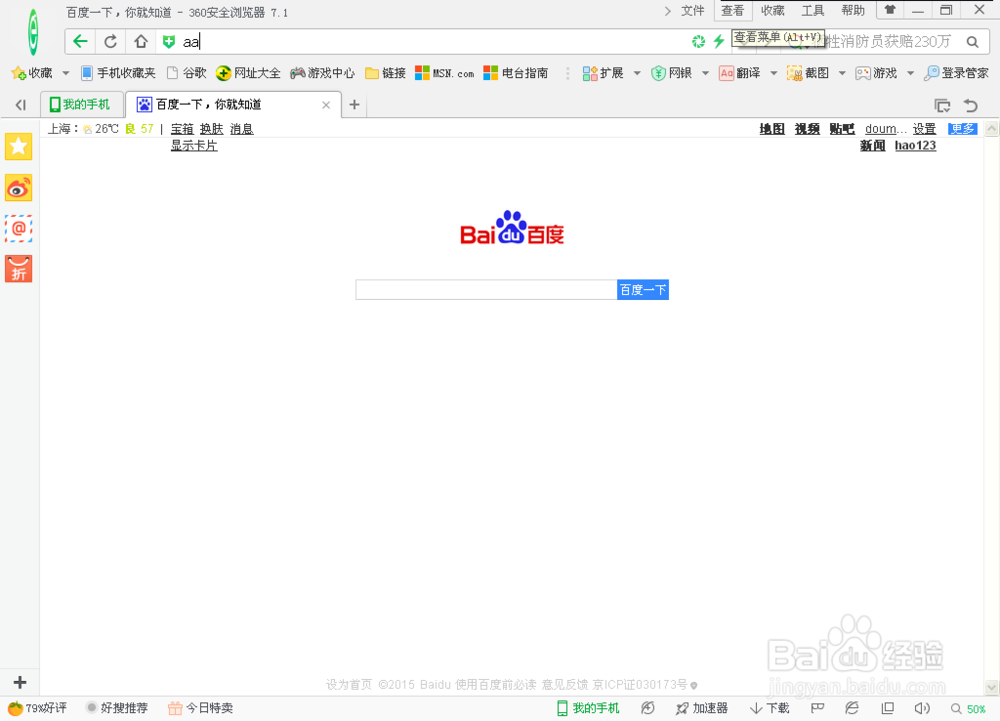The height and width of the screenshot is (721, 1000).
Task: Open the 收藏 menu in title bar
Action: point(773,11)
